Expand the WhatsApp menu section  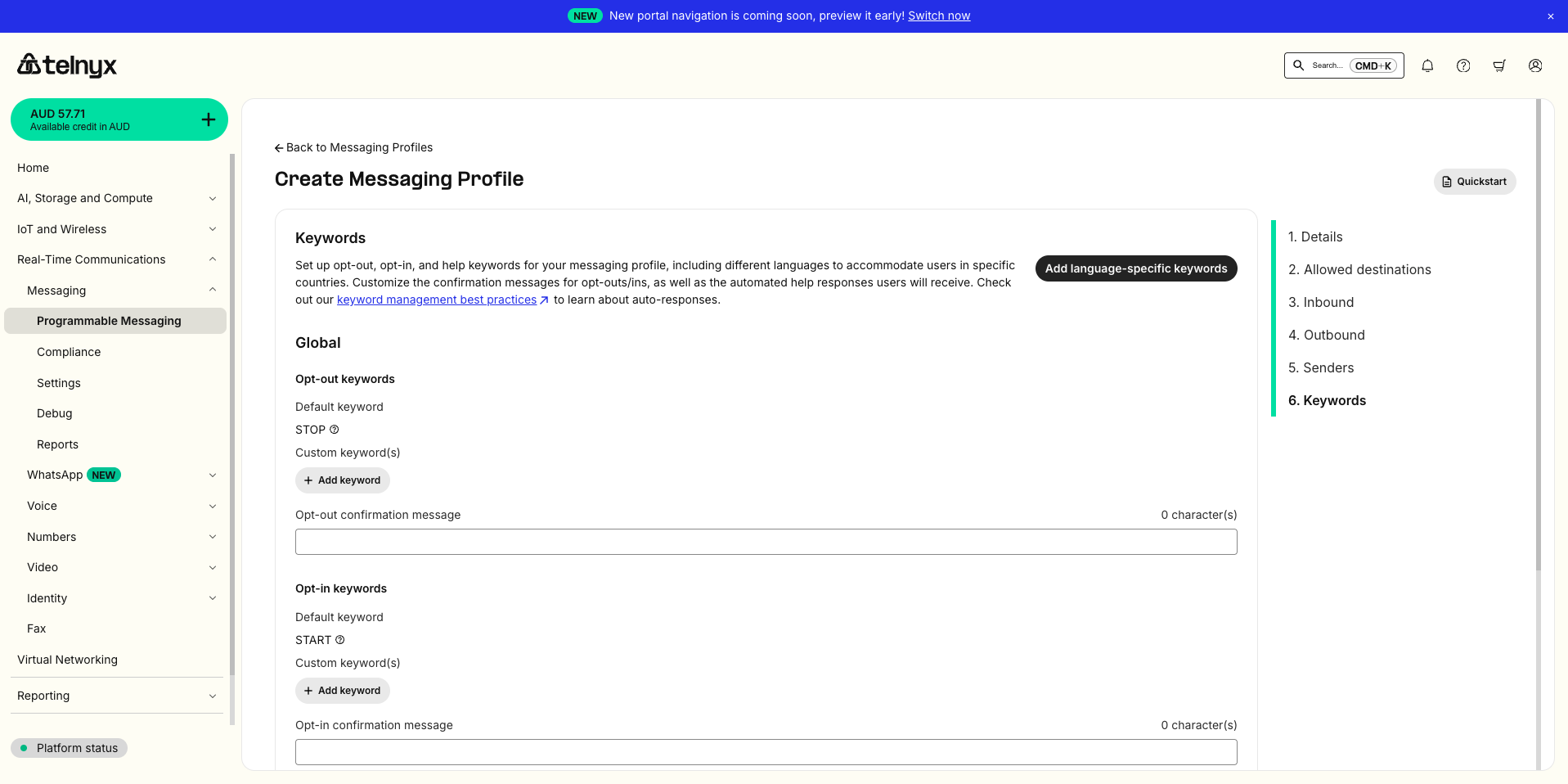(212, 475)
